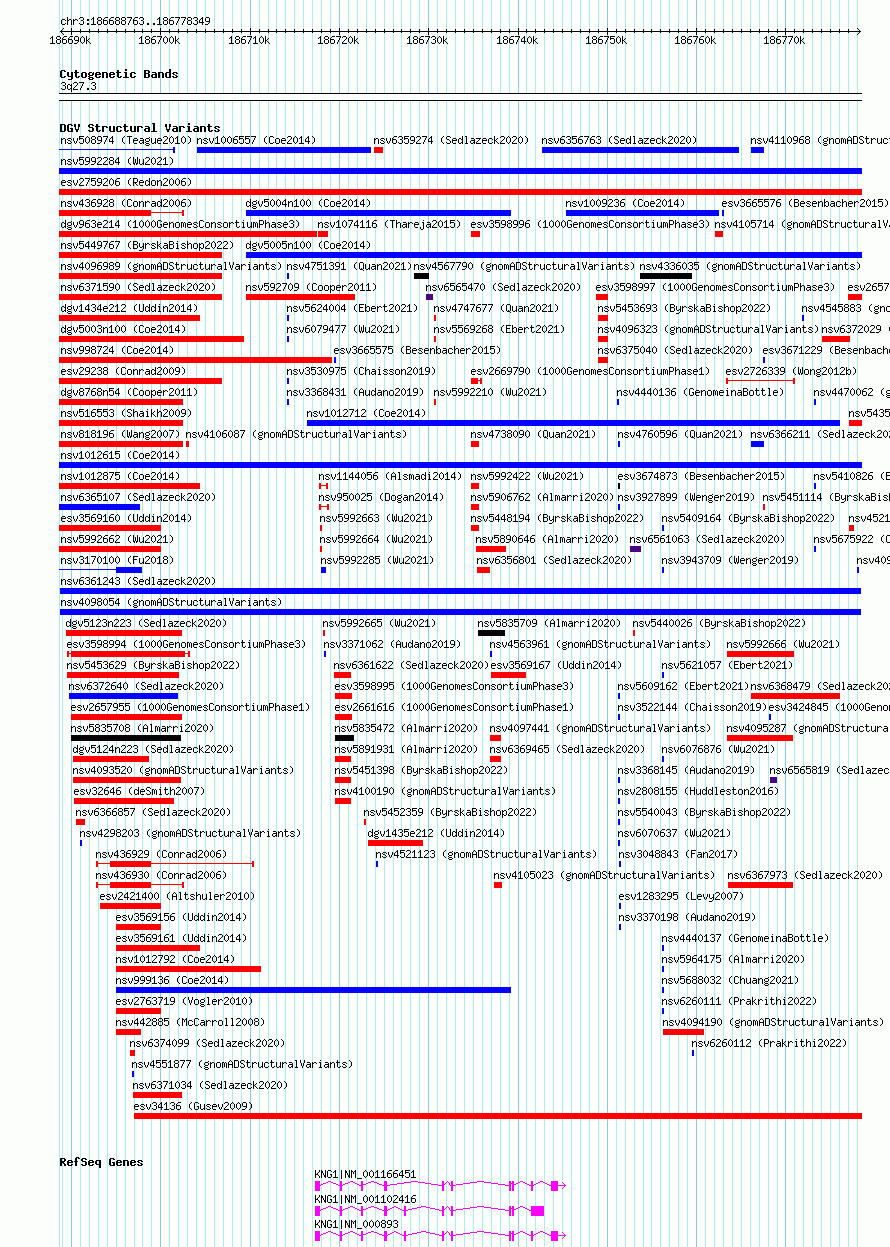
Task: Click the 3q27.3 cytogenetic band label
Action: 78,87
